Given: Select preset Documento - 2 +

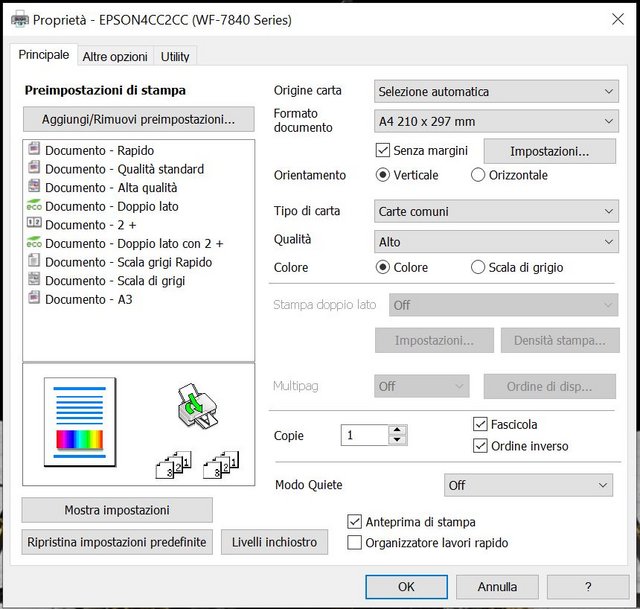Looking at the screenshot, I should click(x=91, y=225).
